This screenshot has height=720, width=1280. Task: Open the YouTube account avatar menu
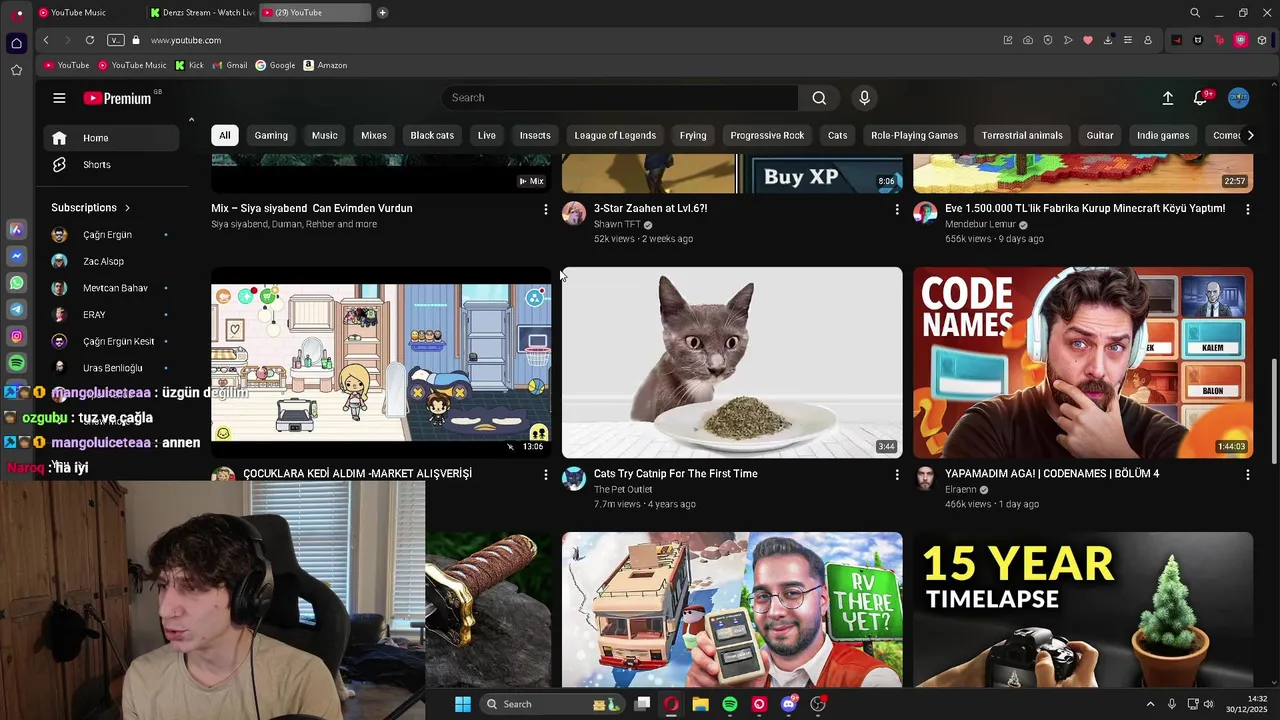click(x=1239, y=98)
